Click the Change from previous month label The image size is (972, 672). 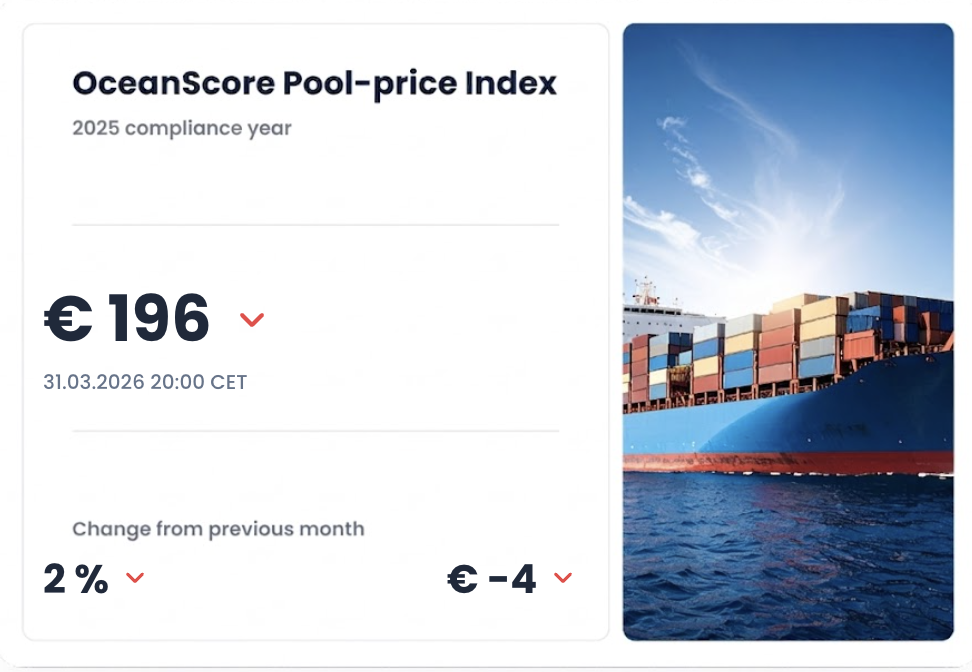(x=218, y=529)
